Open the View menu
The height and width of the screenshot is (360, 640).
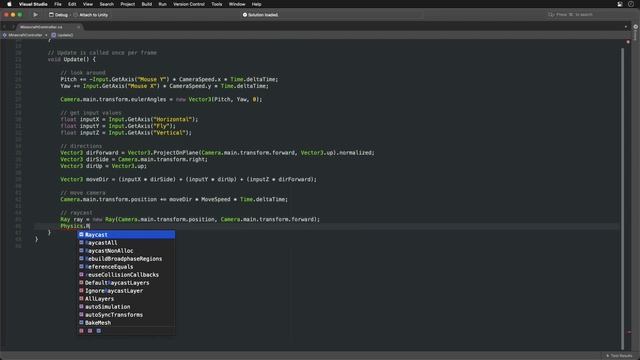pyautogui.click(x=88, y=4)
